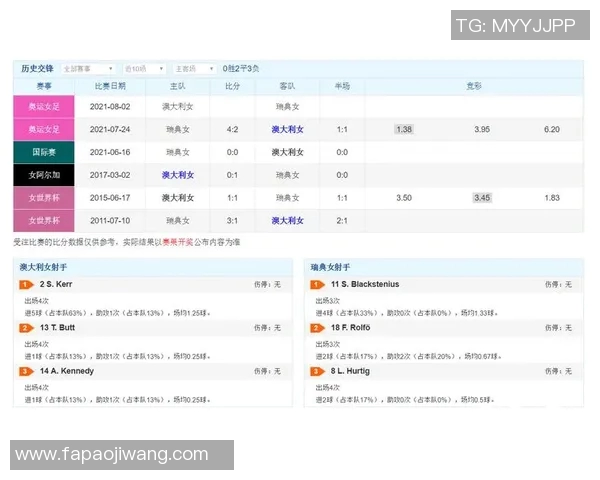Select the teal 国际赛 competition tag
Screen dimensions: 600x480
(x=44, y=152)
